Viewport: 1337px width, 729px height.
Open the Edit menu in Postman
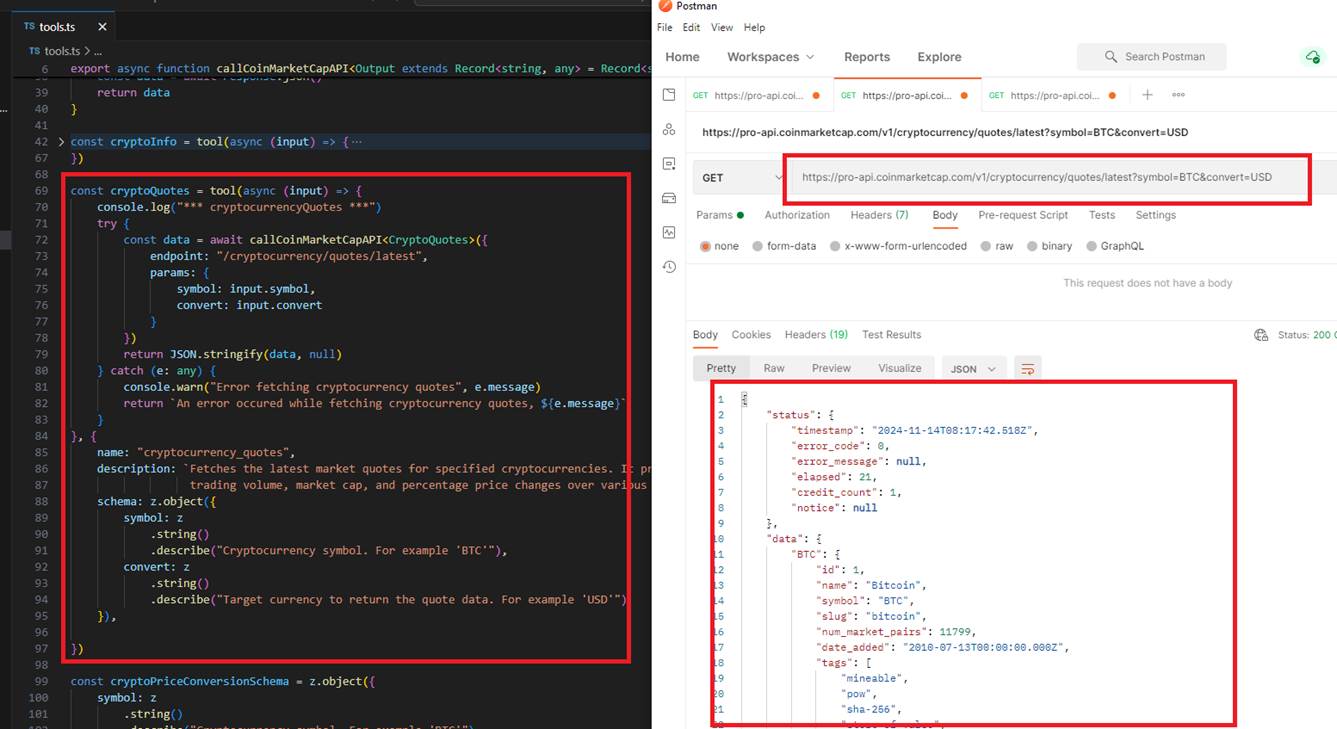[x=691, y=27]
